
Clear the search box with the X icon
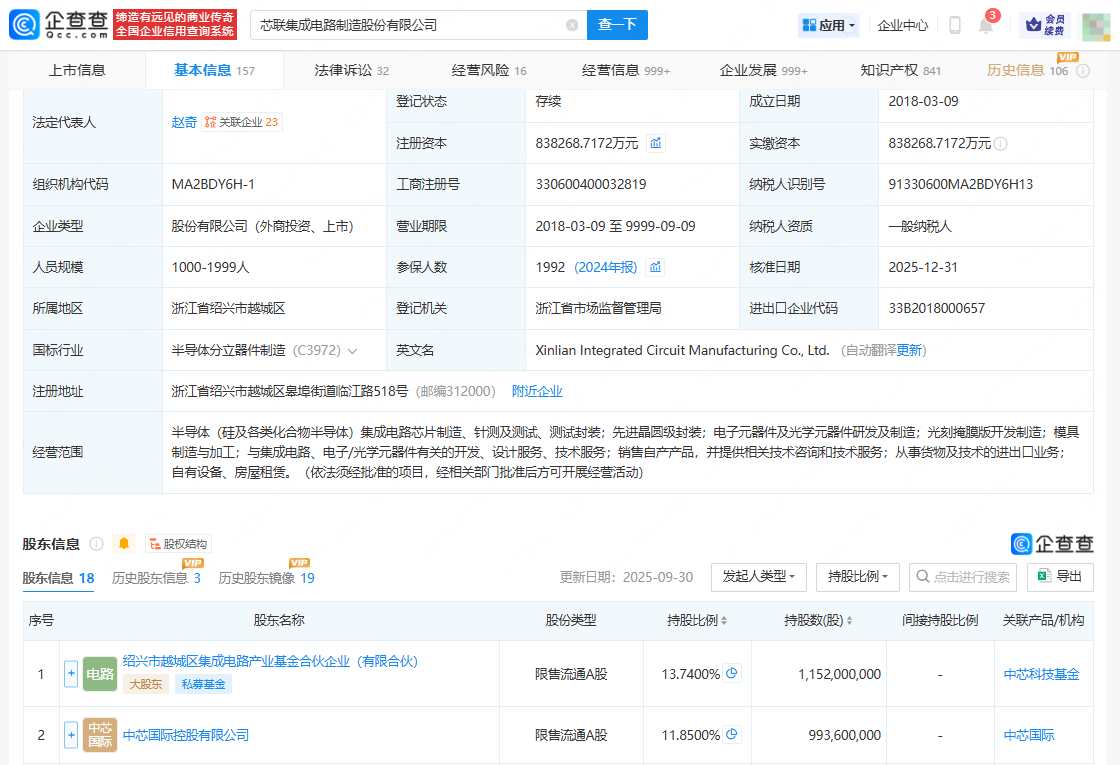tap(572, 25)
